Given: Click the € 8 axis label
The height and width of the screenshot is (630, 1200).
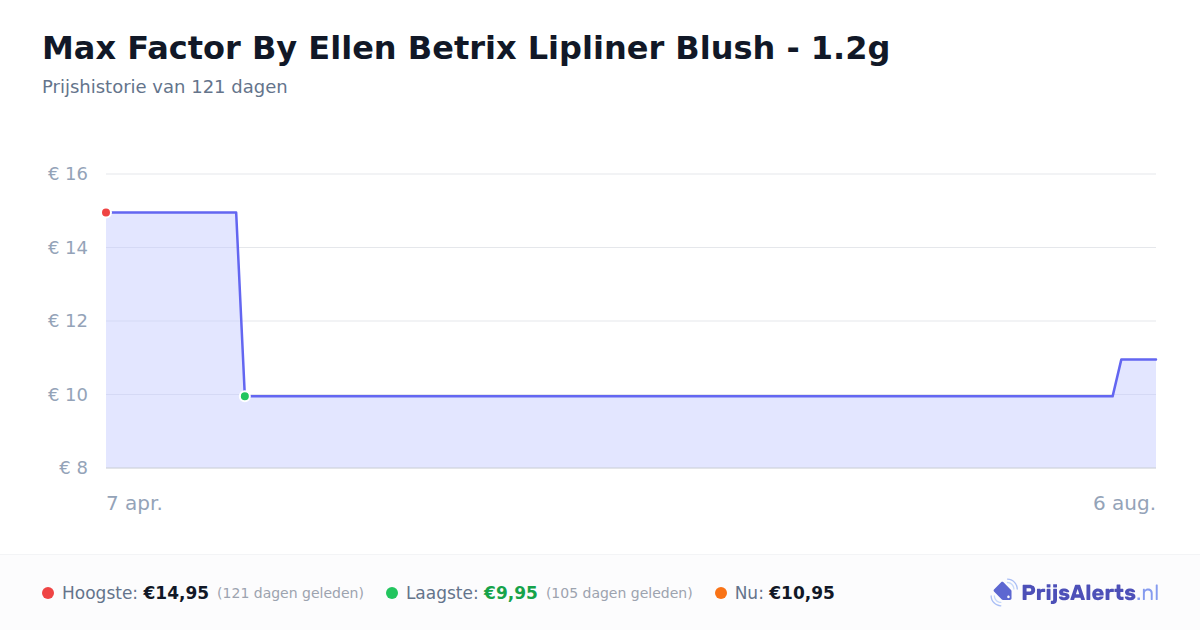Looking at the screenshot, I should tap(73, 468).
